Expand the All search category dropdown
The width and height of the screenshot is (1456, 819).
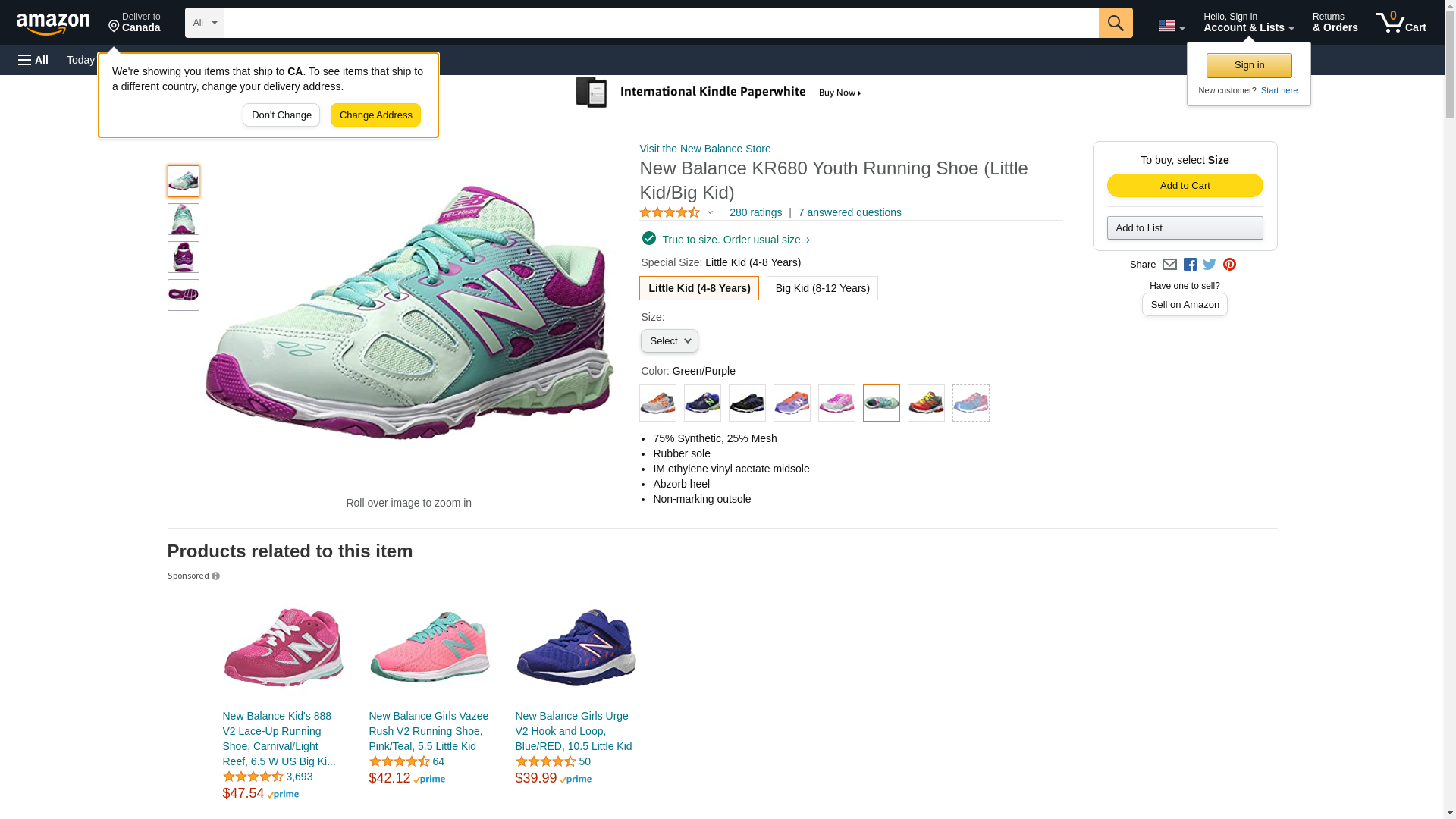point(204,23)
